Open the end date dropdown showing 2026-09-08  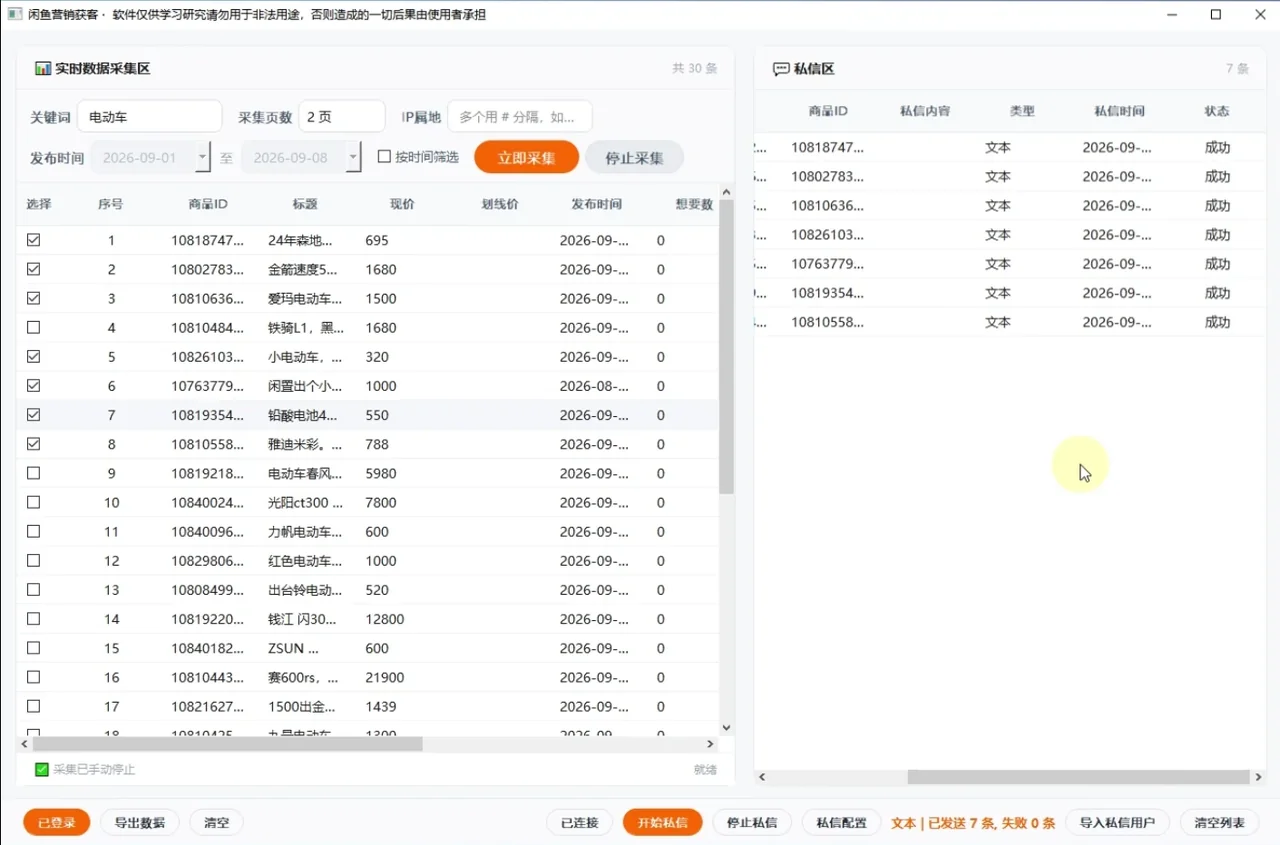(x=353, y=157)
